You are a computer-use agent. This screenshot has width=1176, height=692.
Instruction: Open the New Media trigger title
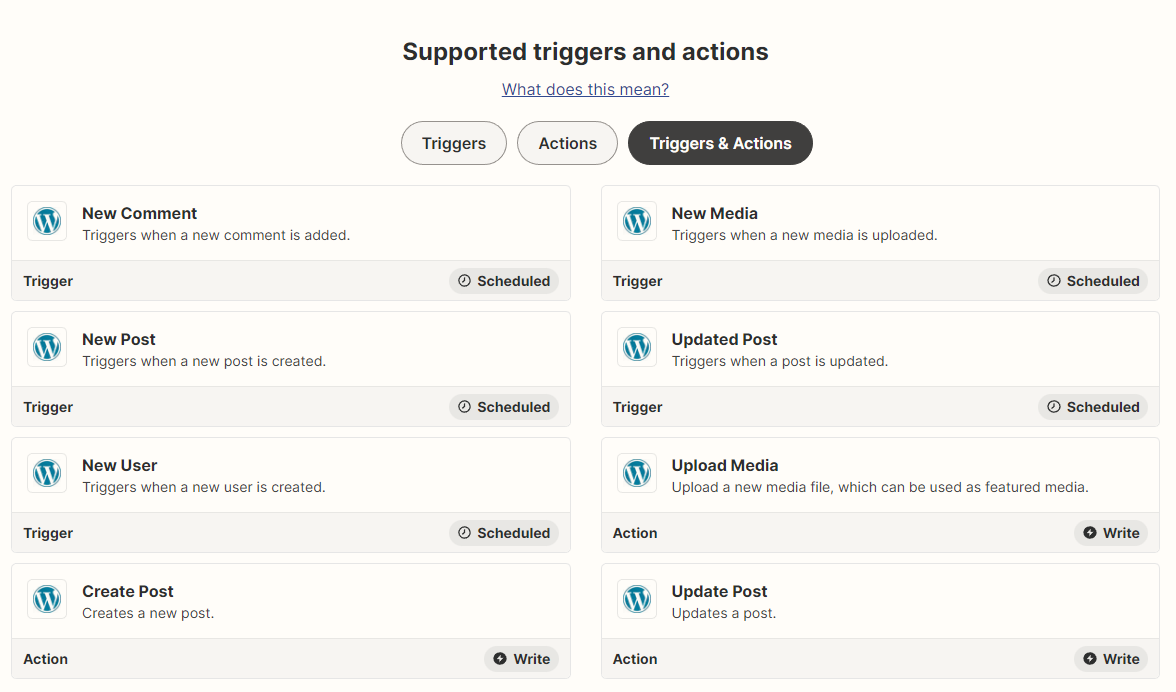(x=715, y=214)
